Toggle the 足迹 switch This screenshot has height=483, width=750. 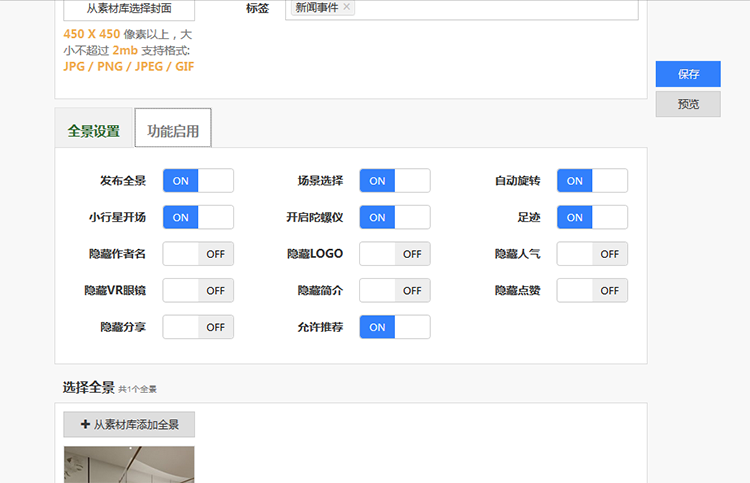592,217
